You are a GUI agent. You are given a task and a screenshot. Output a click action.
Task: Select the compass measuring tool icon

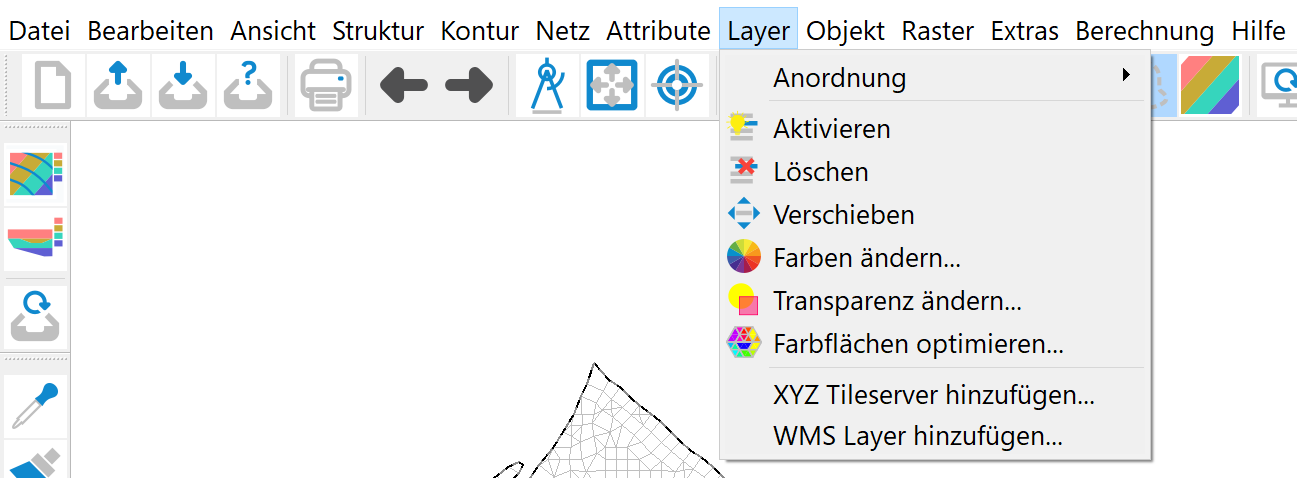coord(547,85)
